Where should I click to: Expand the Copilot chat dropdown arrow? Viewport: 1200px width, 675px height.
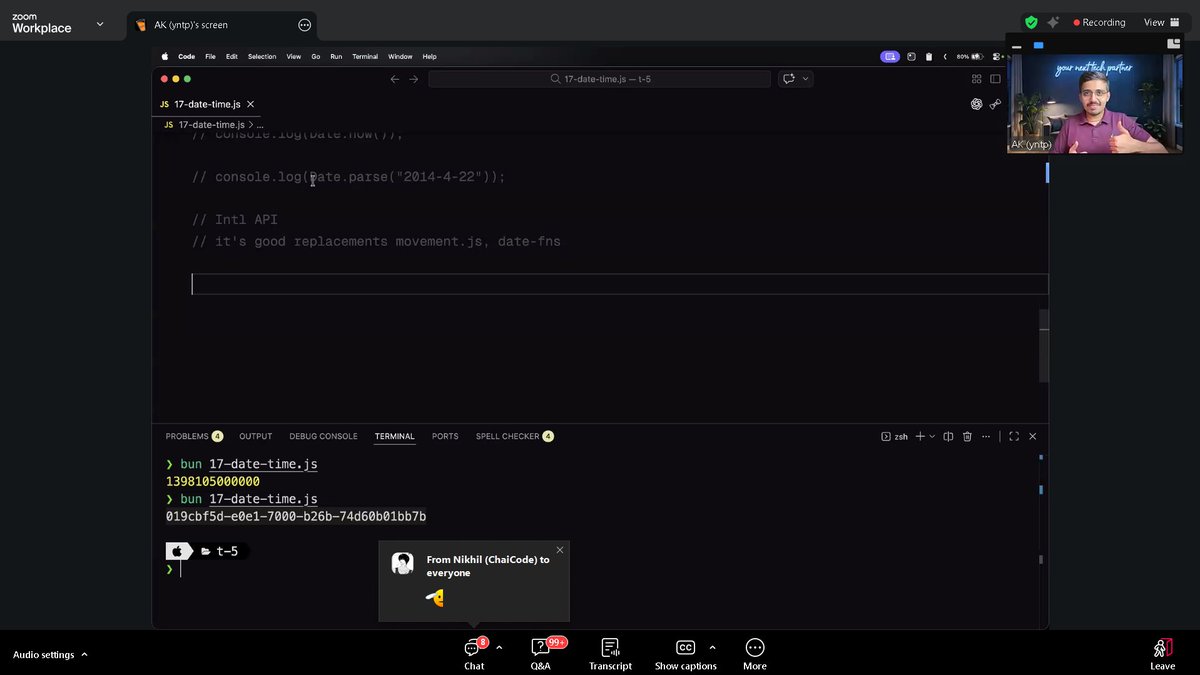coord(806,79)
